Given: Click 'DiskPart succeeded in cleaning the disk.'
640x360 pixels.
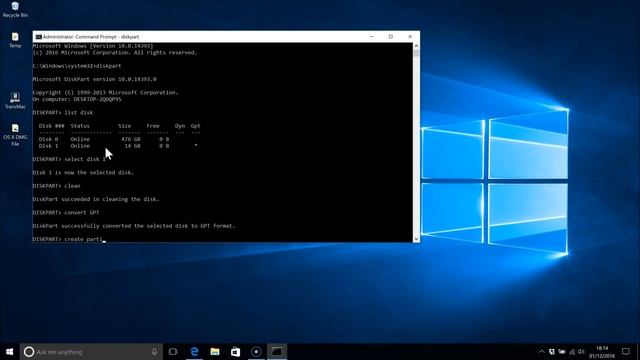Looking at the screenshot, I should (x=96, y=199).
